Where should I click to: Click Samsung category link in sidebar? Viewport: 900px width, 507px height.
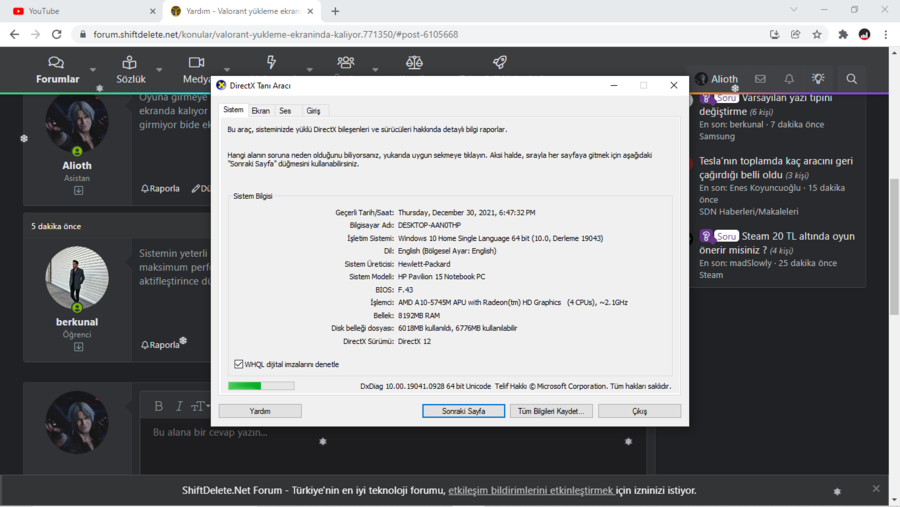pos(716,136)
